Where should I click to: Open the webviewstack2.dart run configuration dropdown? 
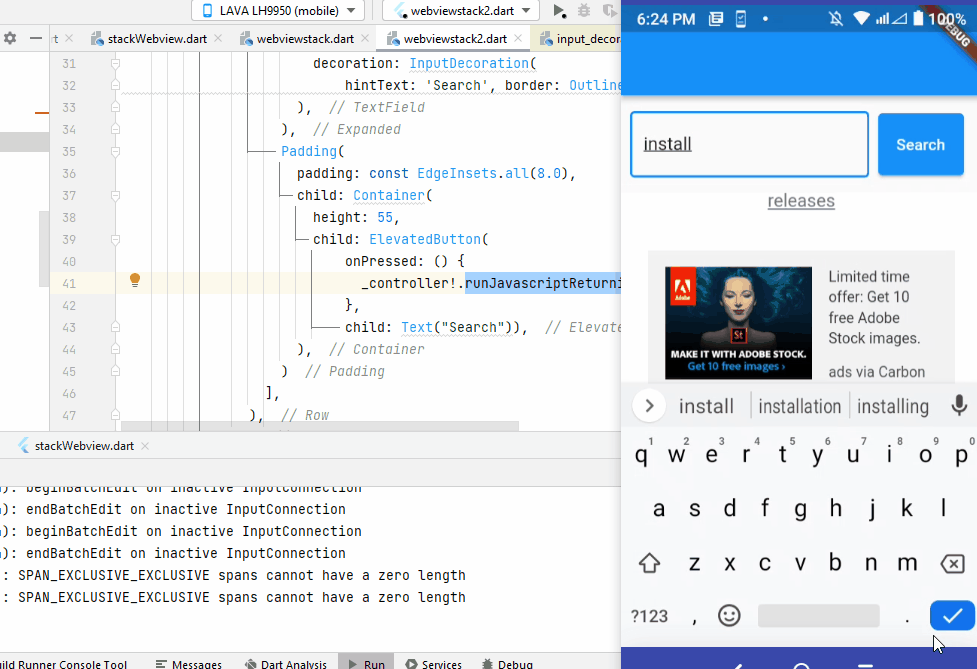(462, 11)
